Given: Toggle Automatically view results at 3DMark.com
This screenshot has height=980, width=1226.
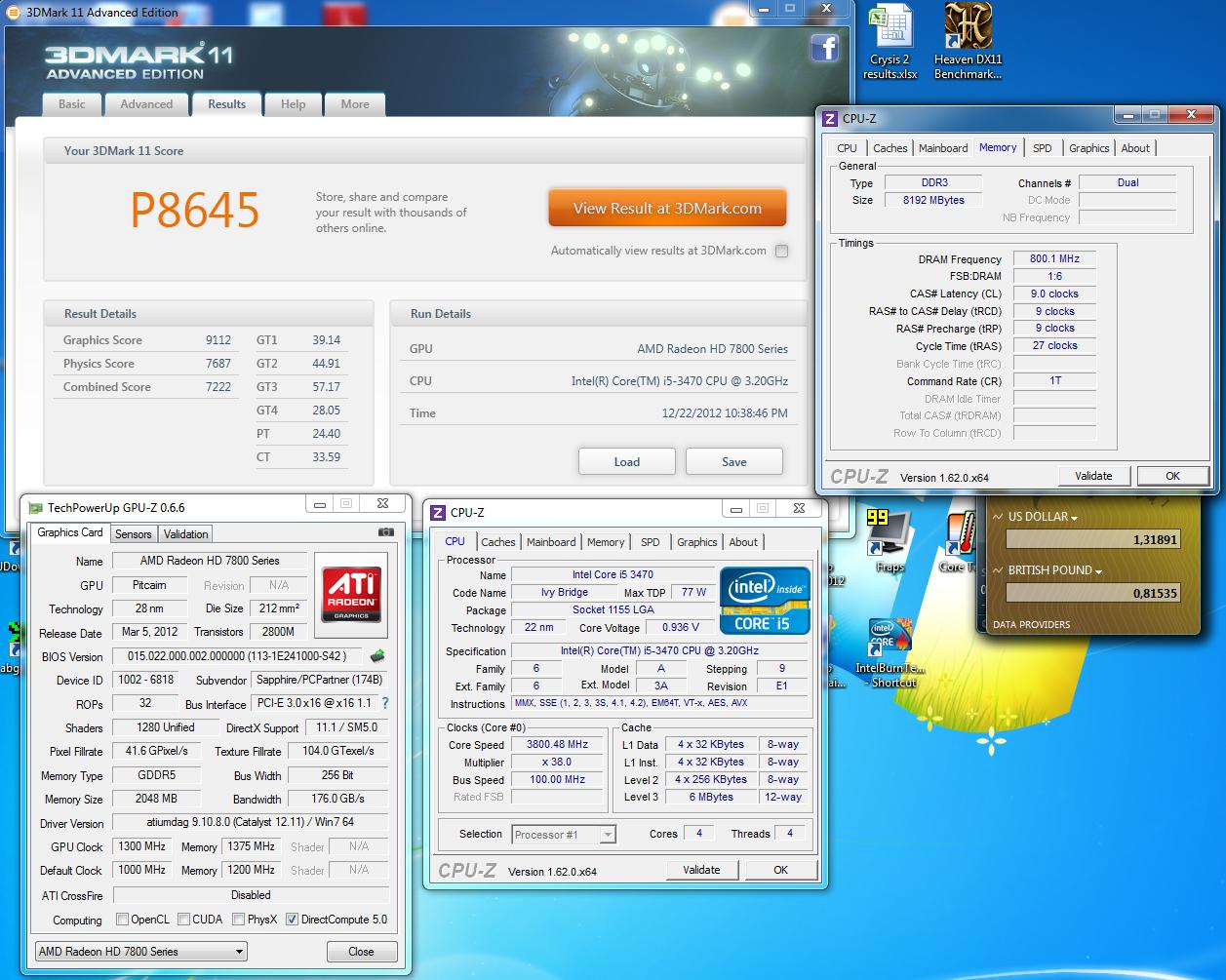Looking at the screenshot, I should tap(781, 251).
